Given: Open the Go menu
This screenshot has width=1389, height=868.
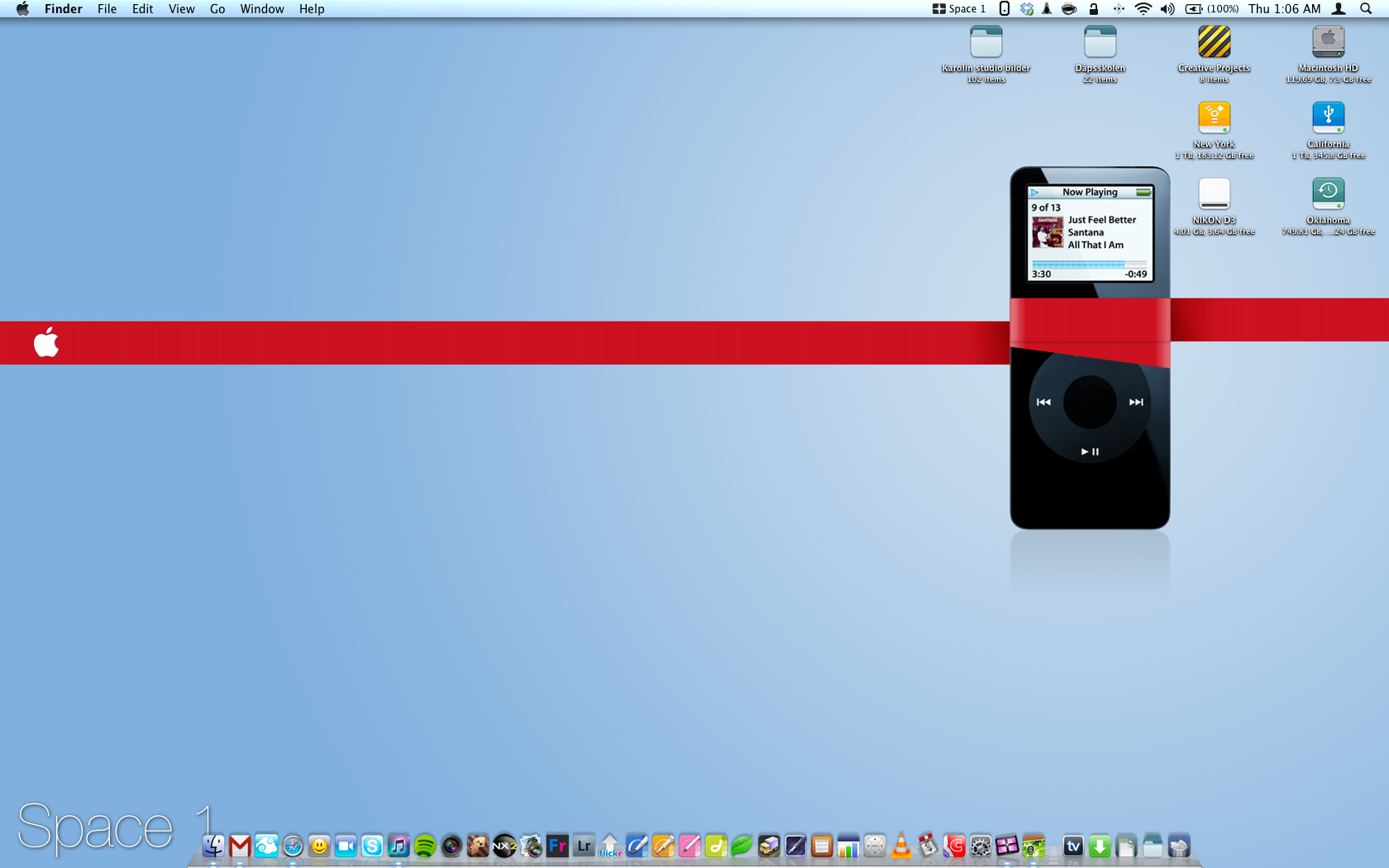Looking at the screenshot, I should click(217, 9).
